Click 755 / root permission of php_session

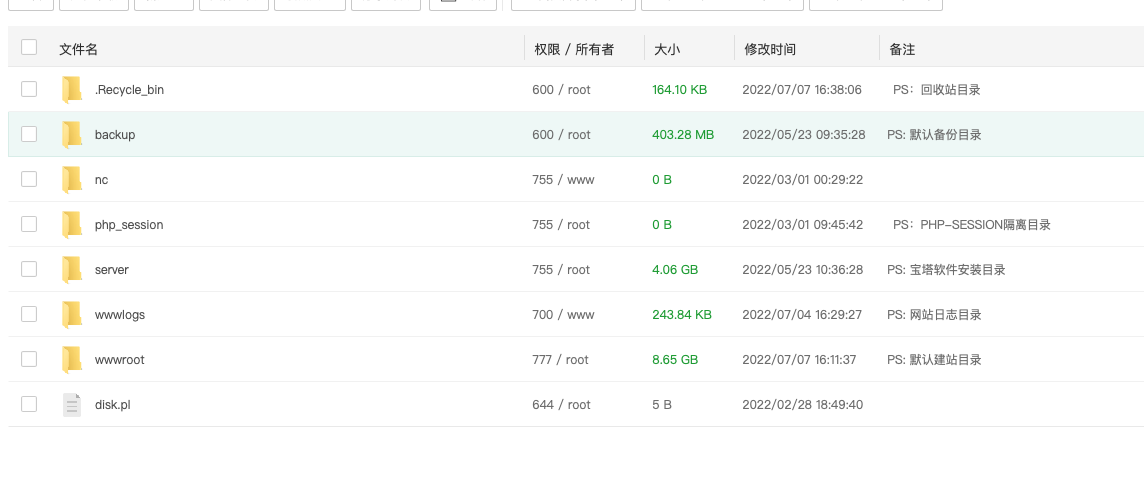pyautogui.click(x=561, y=225)
